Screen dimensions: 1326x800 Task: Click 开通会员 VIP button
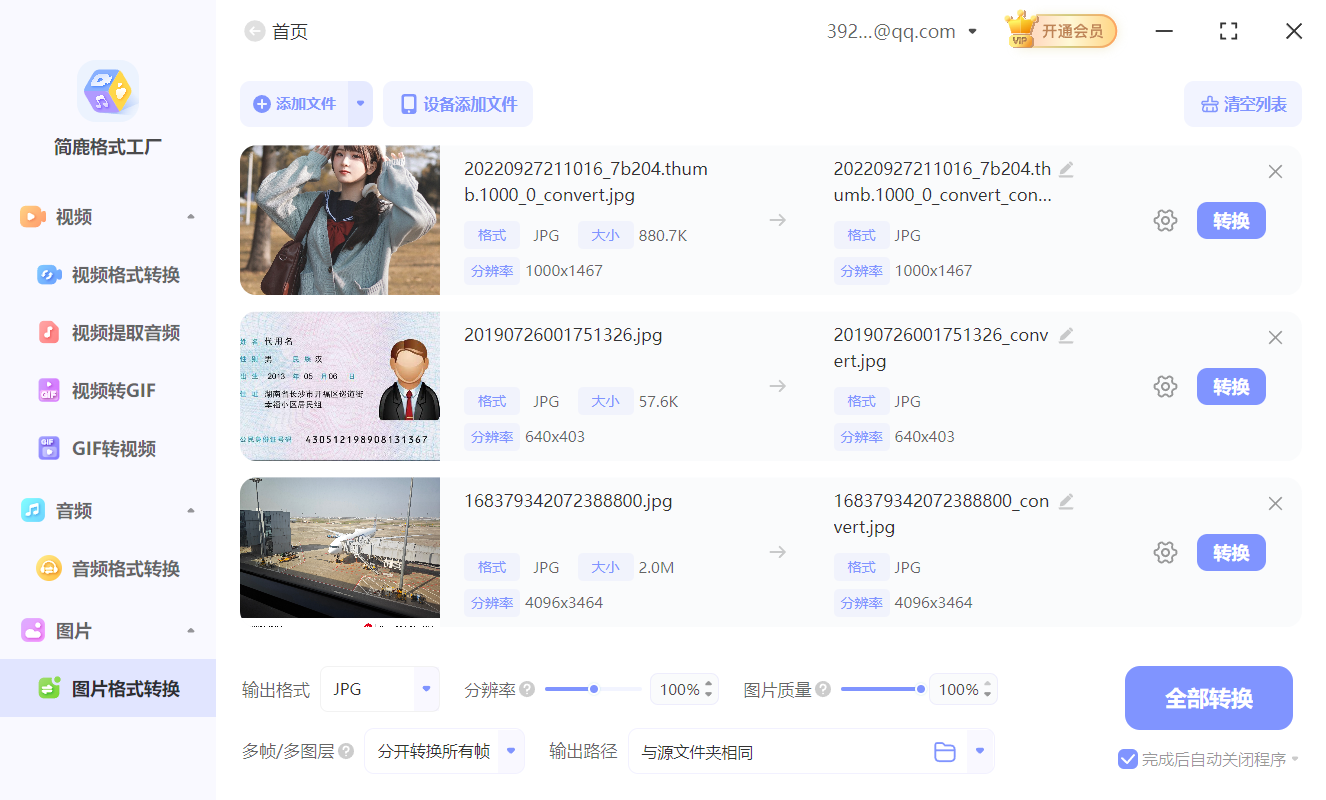coord(1060,30)
